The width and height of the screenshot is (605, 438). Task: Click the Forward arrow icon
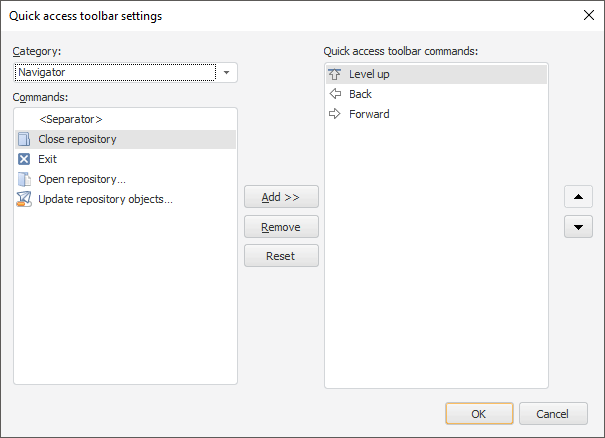[x=335, y=114]
